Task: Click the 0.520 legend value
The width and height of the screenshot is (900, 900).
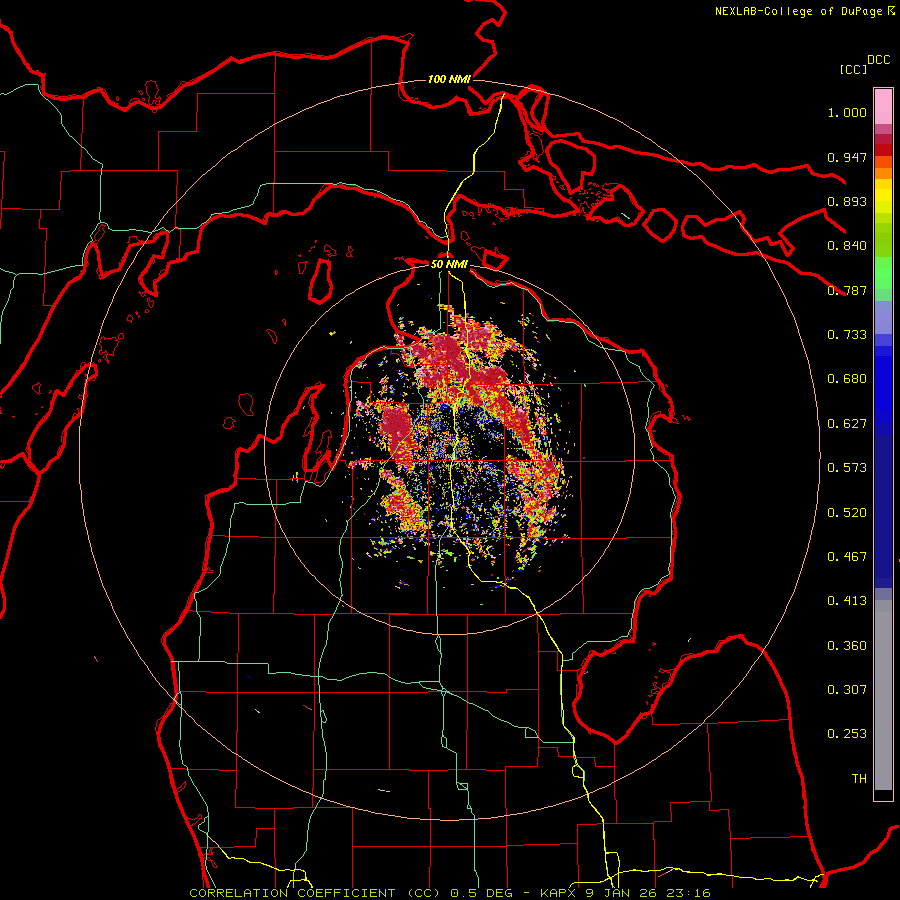Action: tap(847, 513)
